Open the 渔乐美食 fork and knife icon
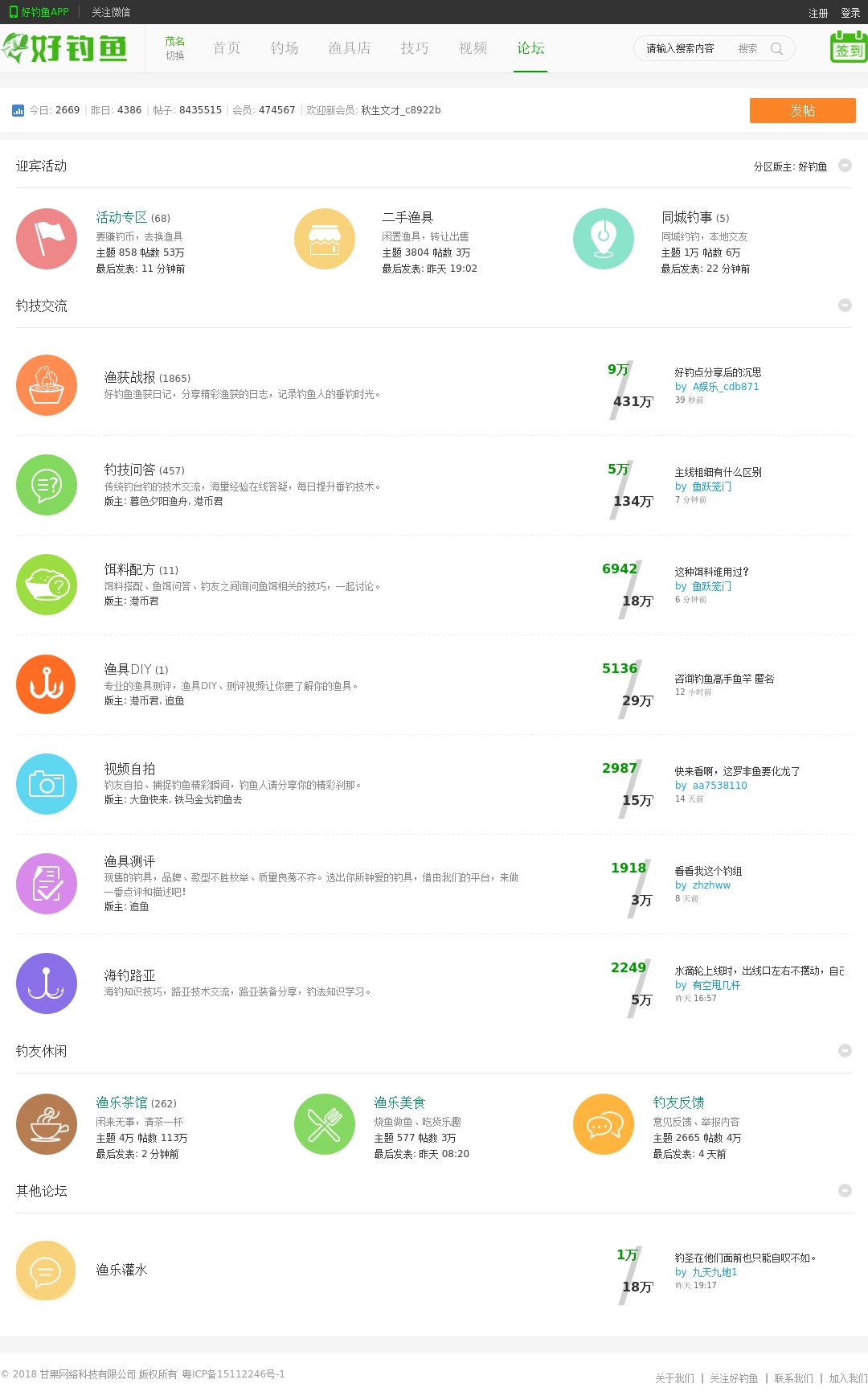This screenshot has width=868, height=1400. tap(325, 1124)
